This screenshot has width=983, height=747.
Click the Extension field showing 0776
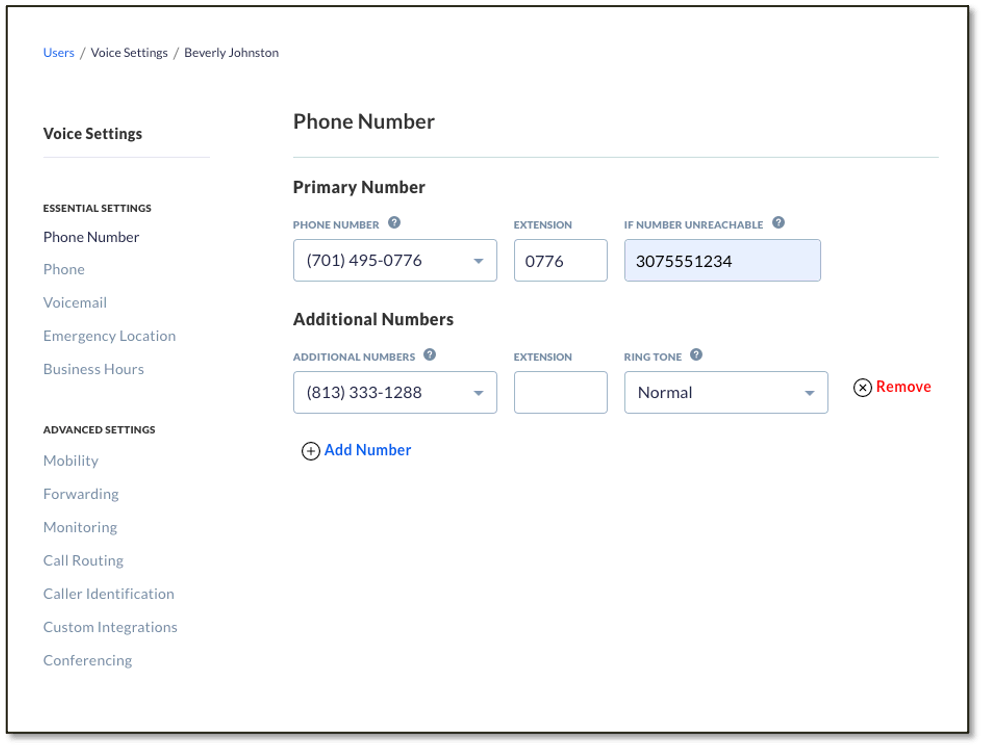560,260
